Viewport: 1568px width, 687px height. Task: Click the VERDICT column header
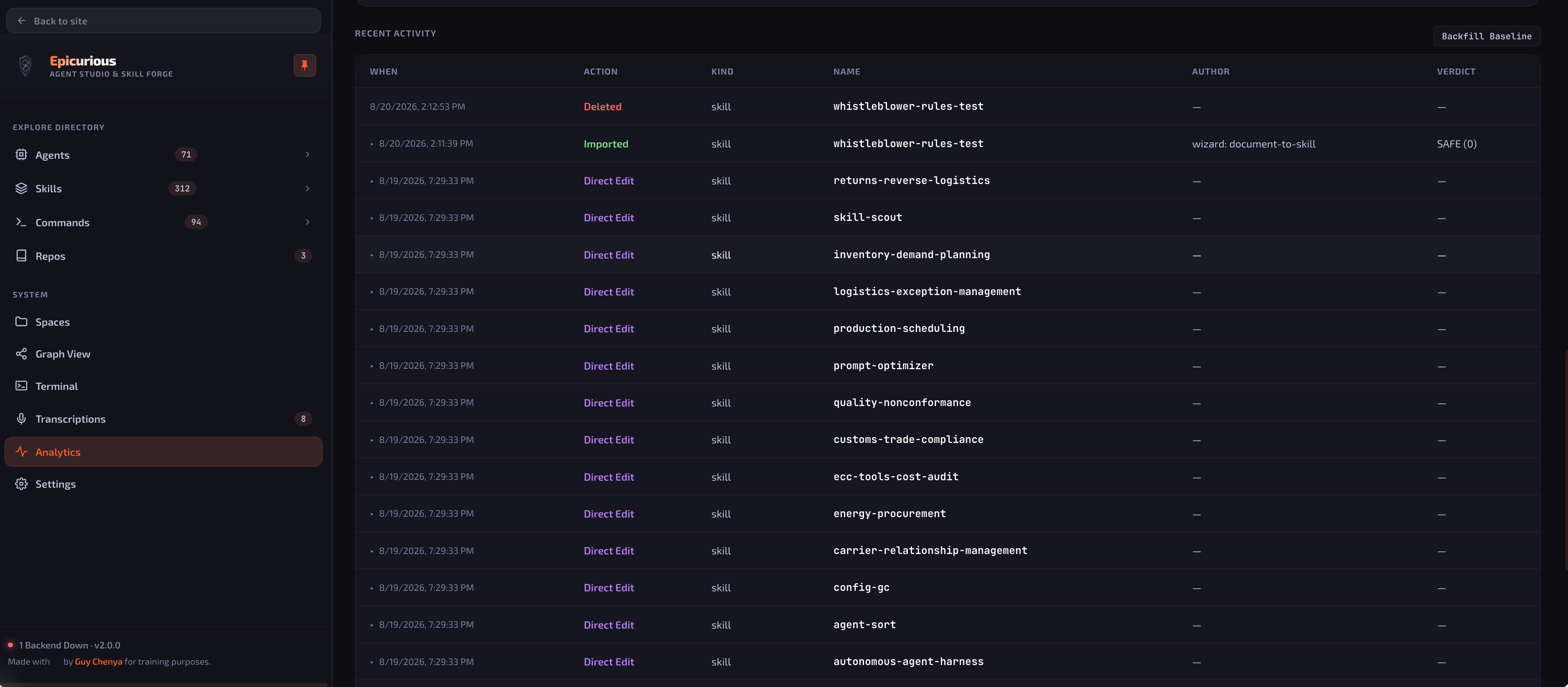pos(1456,71)
